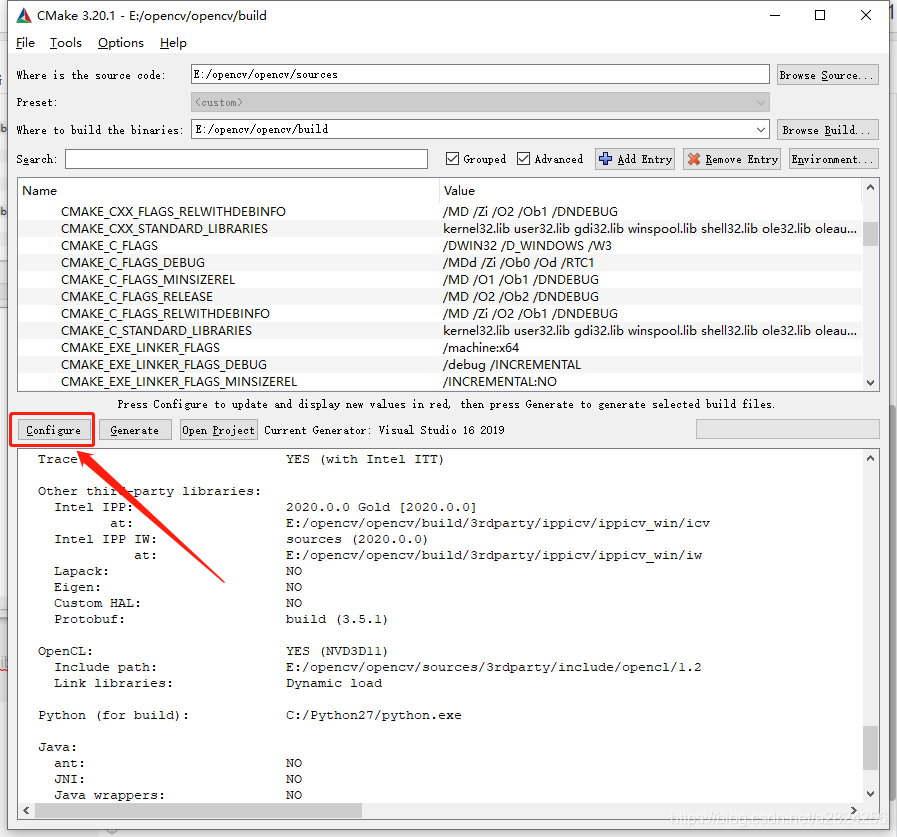Open the Tools menu

point(66,43)
